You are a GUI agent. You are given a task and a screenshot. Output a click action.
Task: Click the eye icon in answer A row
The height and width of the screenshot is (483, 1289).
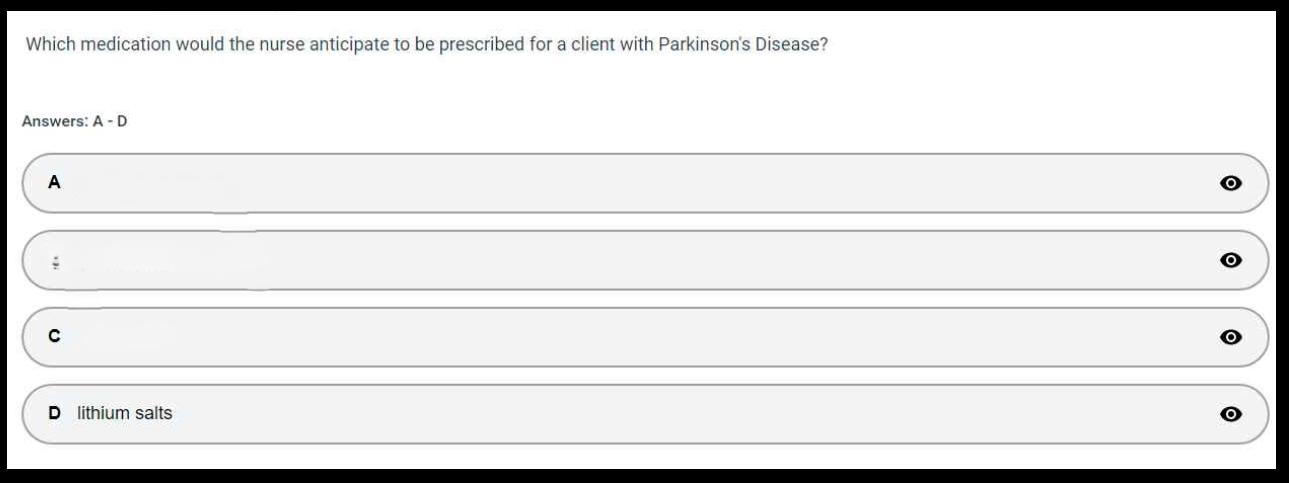[x=1231, y=183]
